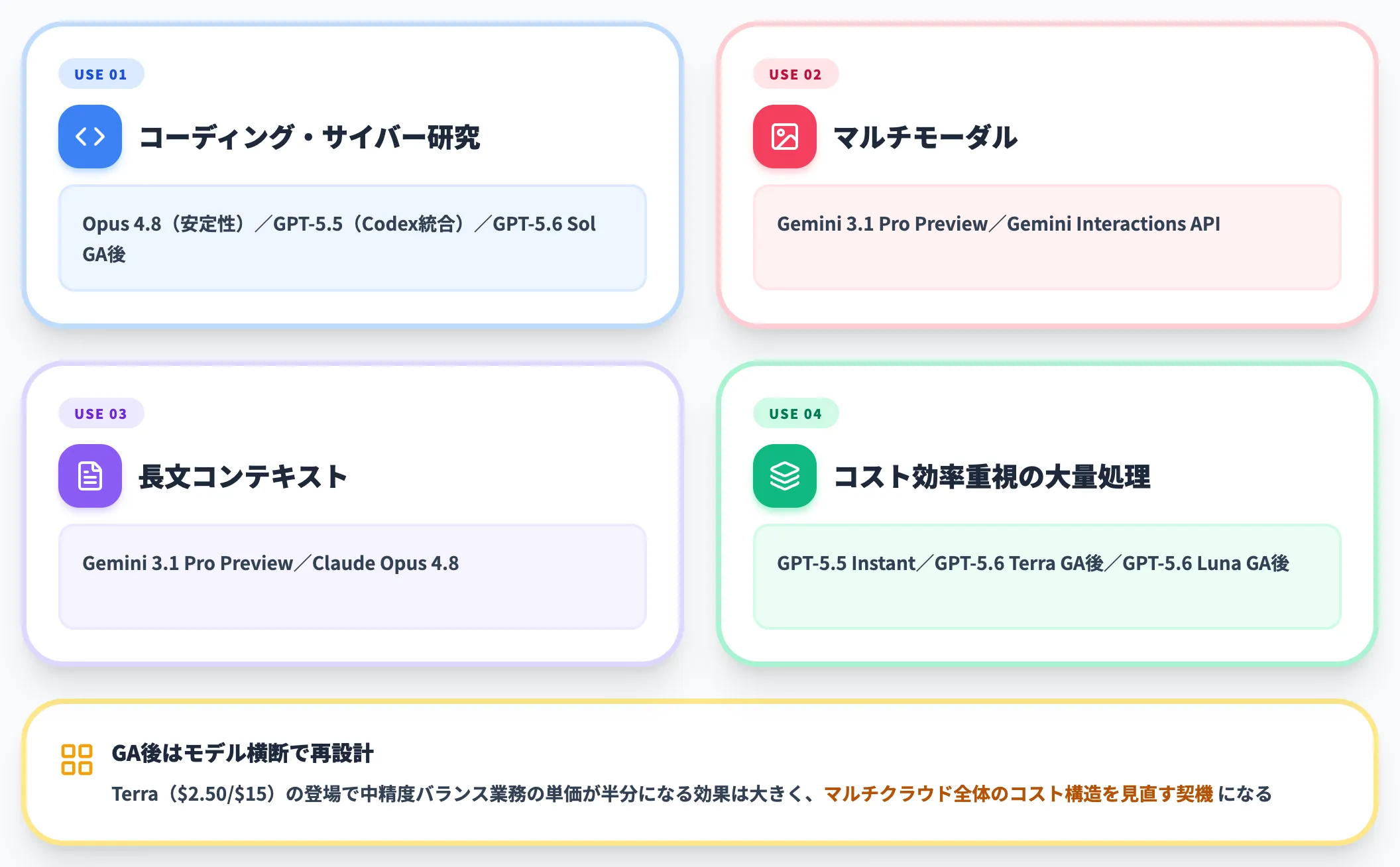Select the USE 02 badge
1400x867 pixels.
pos(795,74)
